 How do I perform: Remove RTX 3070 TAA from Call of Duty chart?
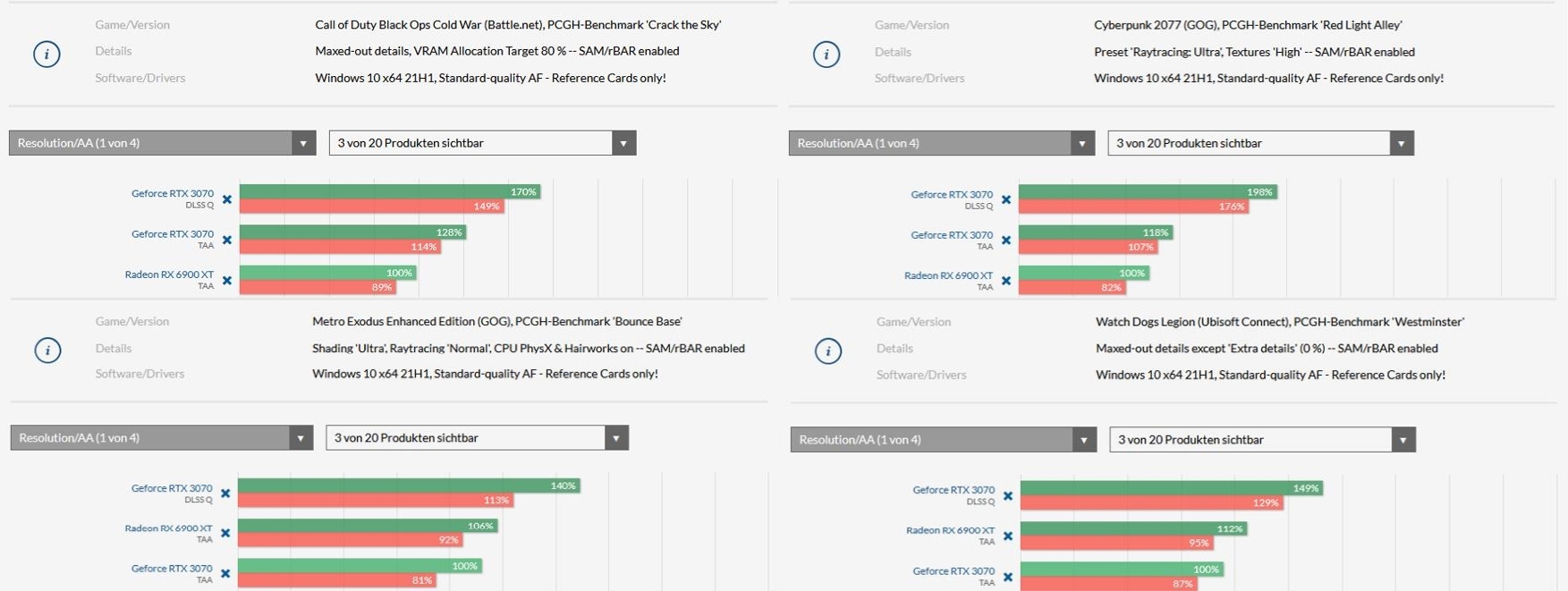(227, 240)
